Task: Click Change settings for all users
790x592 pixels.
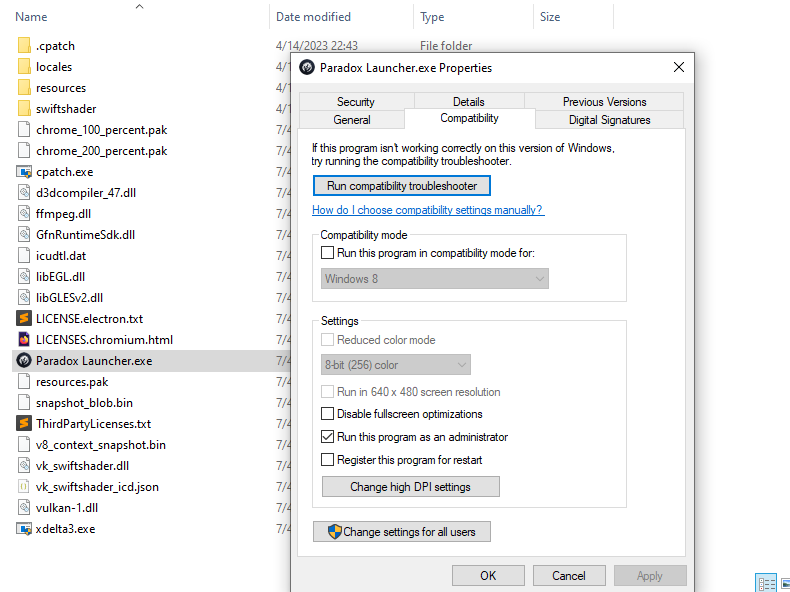Action: tap(402, 532)
